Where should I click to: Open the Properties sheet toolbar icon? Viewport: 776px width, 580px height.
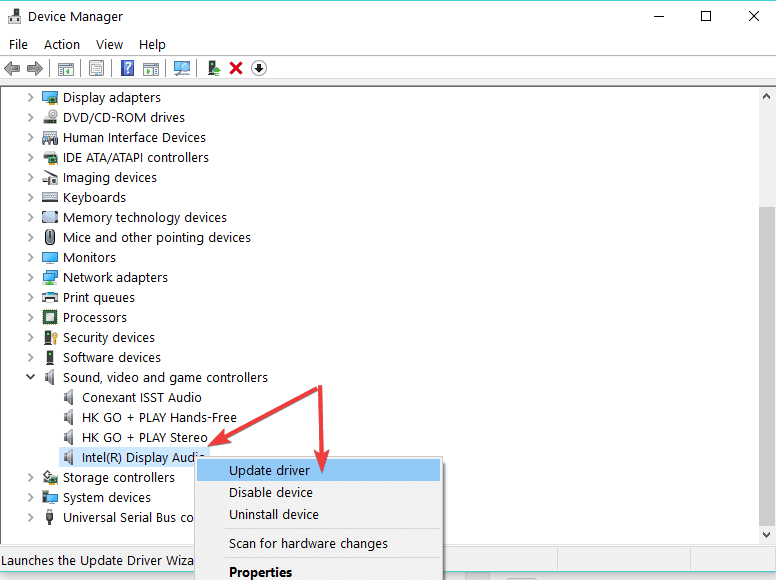[x=97, y=68]
